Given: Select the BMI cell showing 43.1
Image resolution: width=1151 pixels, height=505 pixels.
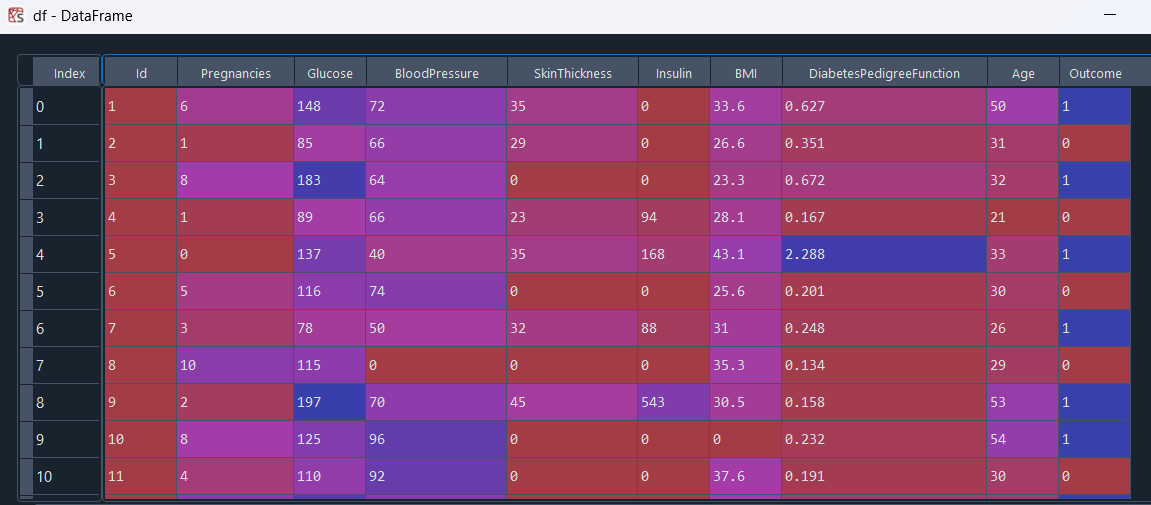Looking at the screenshot, I should click(745, 255).
